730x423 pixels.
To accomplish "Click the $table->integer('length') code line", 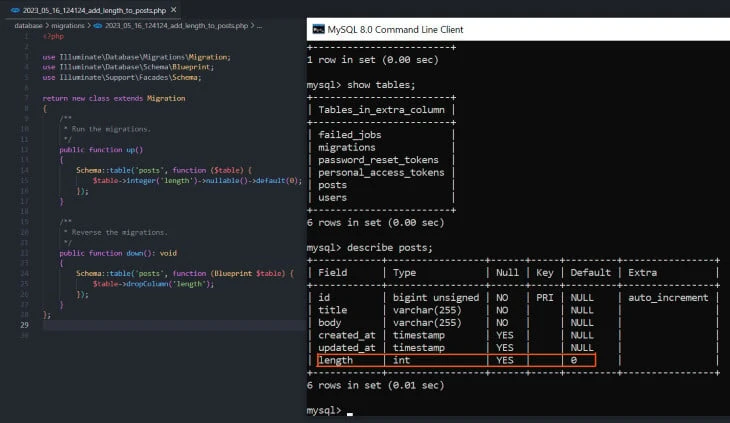I will (197, 181).
